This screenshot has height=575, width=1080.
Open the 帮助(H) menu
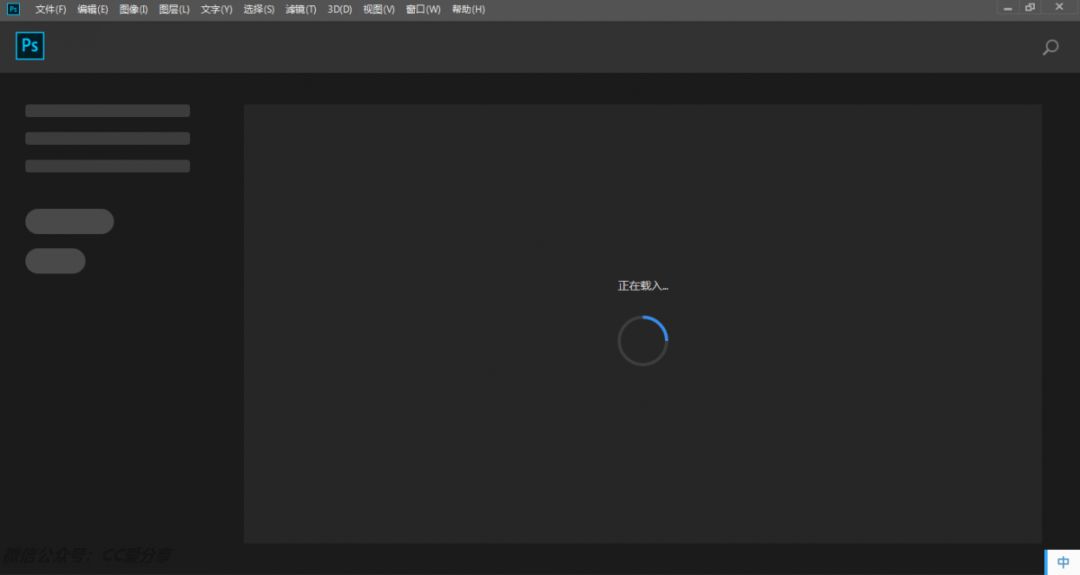(468, 10)
